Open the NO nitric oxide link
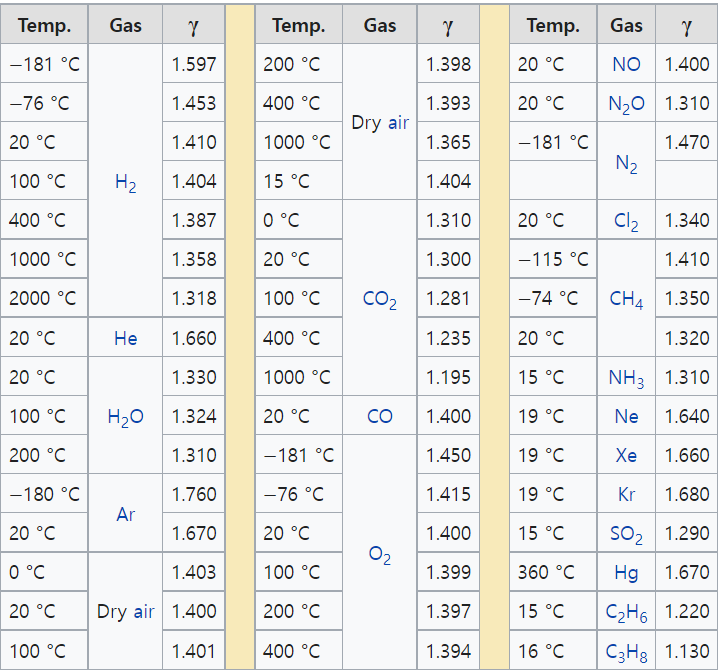718x671 pixels. (626, 64)
